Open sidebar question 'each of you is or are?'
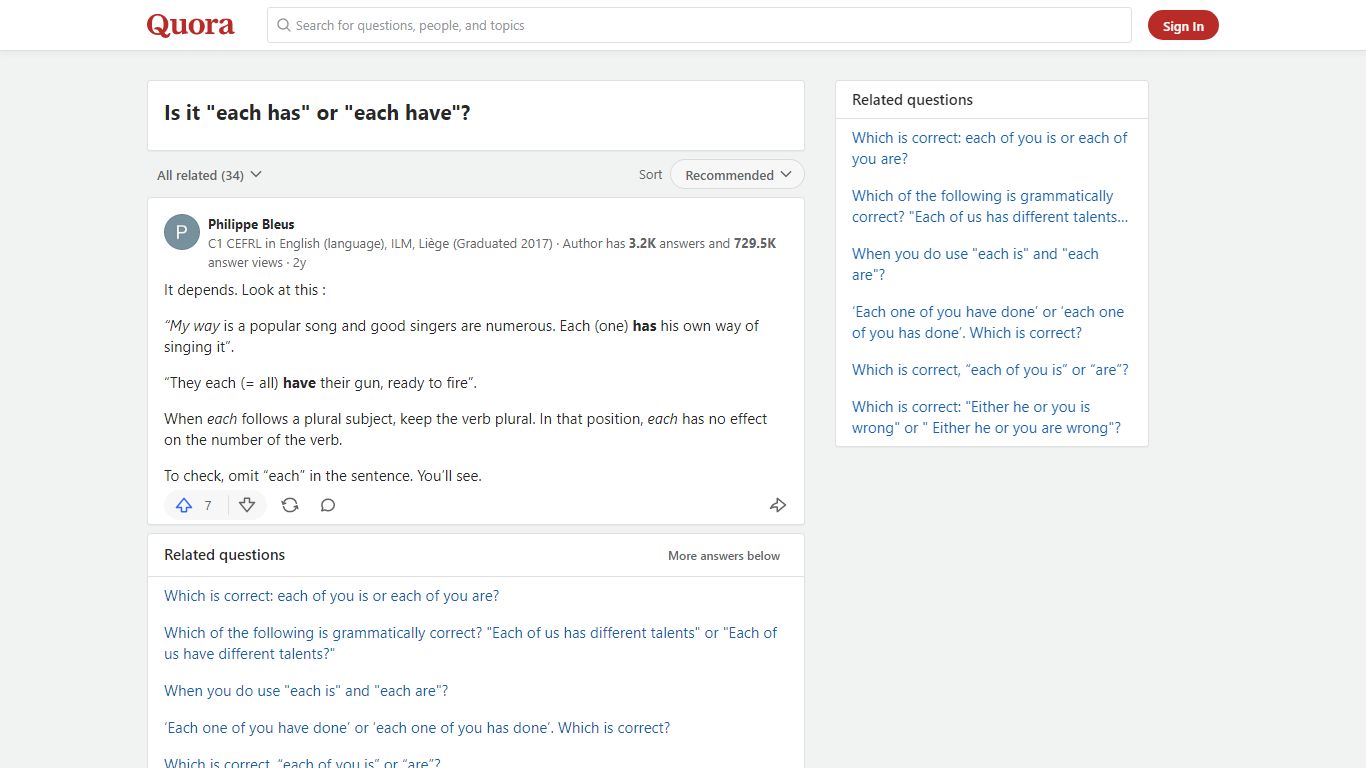 990,370
